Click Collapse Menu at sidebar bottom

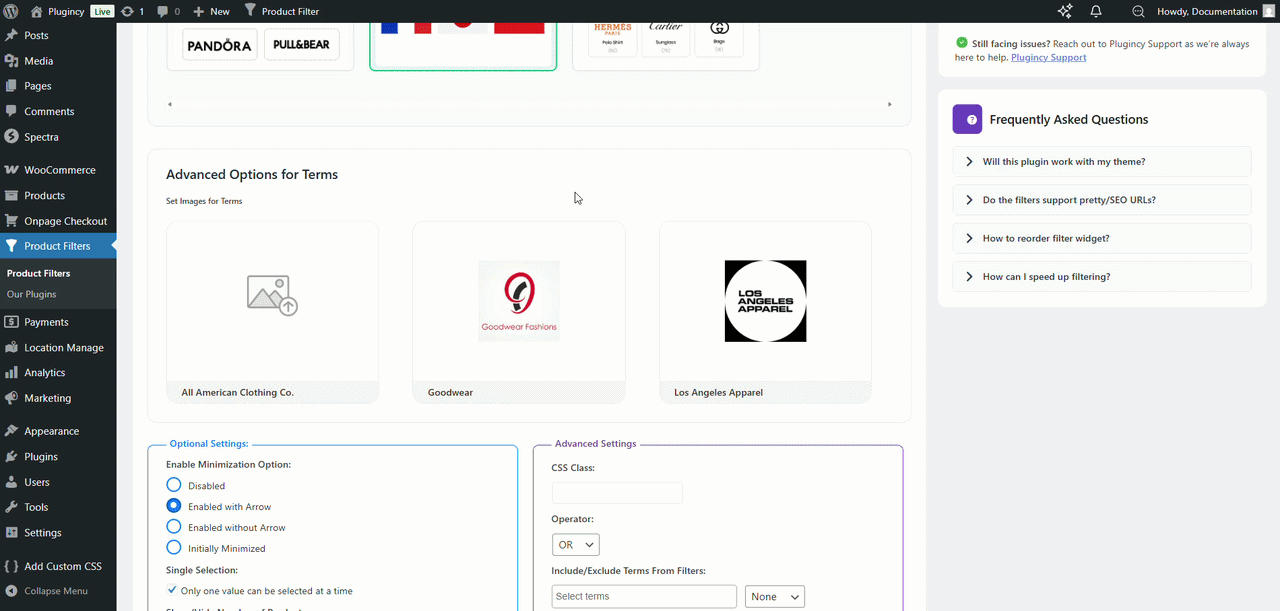click(x=58, y=591)
